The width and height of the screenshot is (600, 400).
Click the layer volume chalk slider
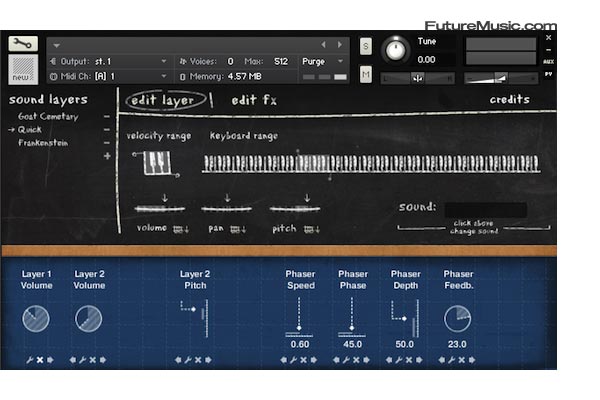point(160,209)
